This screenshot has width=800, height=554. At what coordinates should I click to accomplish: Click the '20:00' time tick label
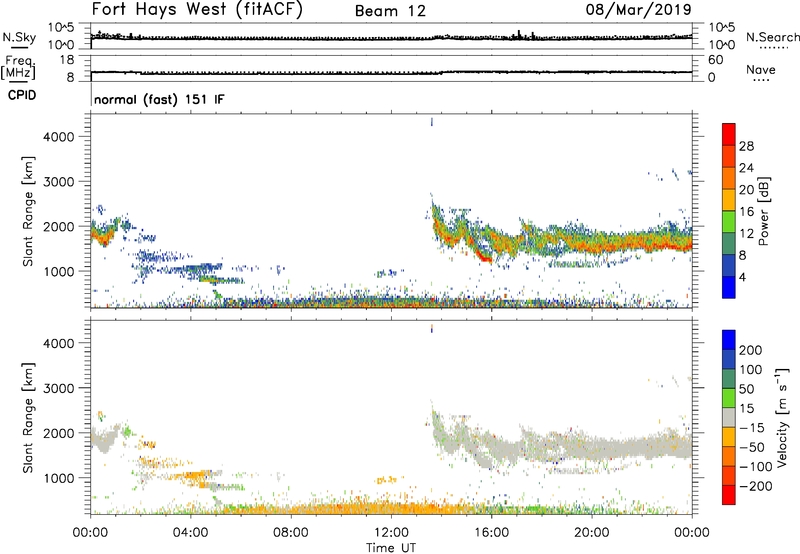[592, 533]
